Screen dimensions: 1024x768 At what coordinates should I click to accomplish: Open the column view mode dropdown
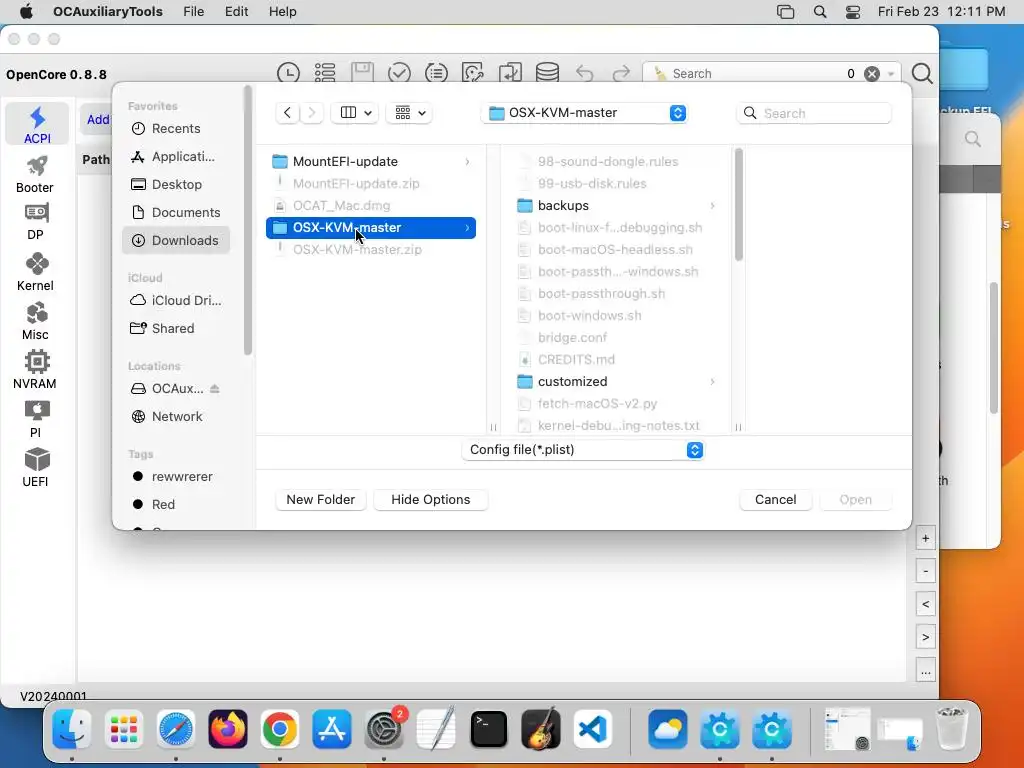[x=355, y=113]
